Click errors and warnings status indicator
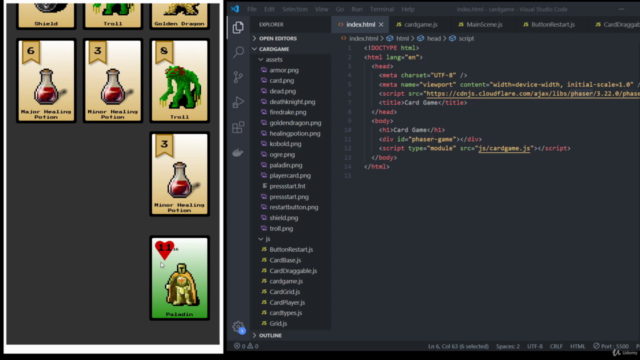This screenshot has height=360, width=640. tap(246, 346)
